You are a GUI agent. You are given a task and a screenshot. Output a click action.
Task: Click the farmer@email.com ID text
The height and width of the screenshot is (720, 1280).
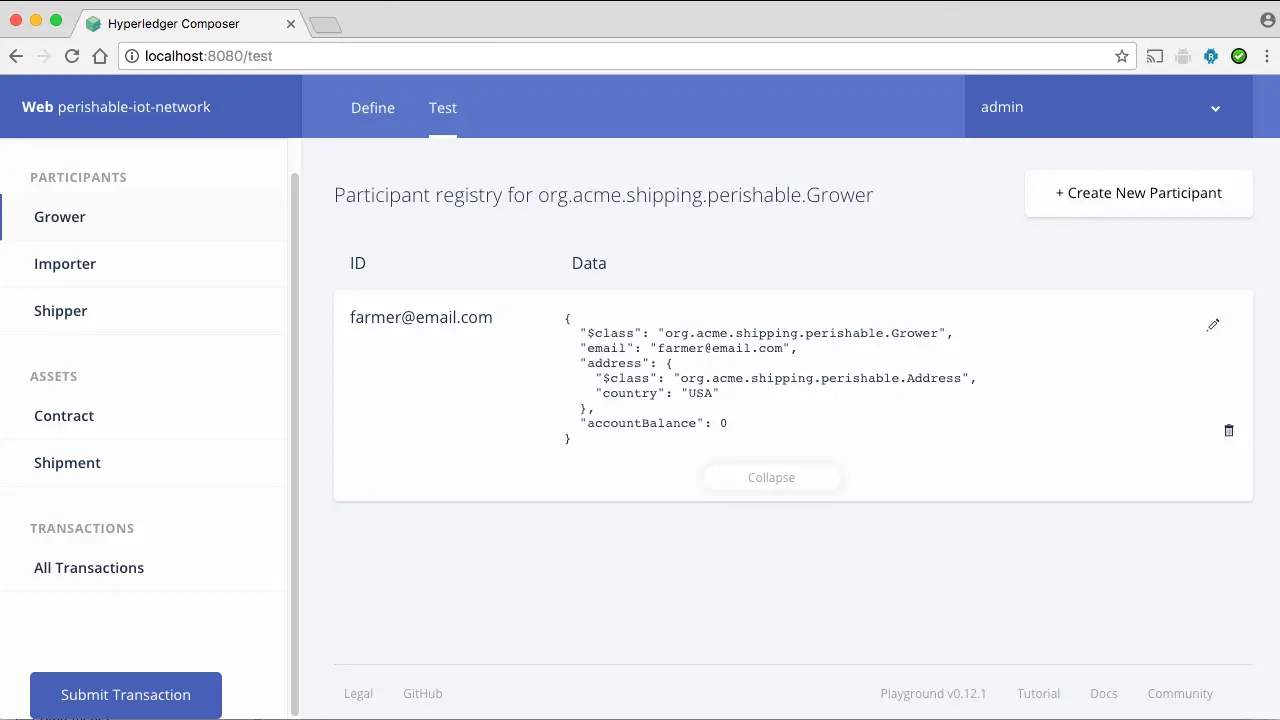(x=421, y=317)
